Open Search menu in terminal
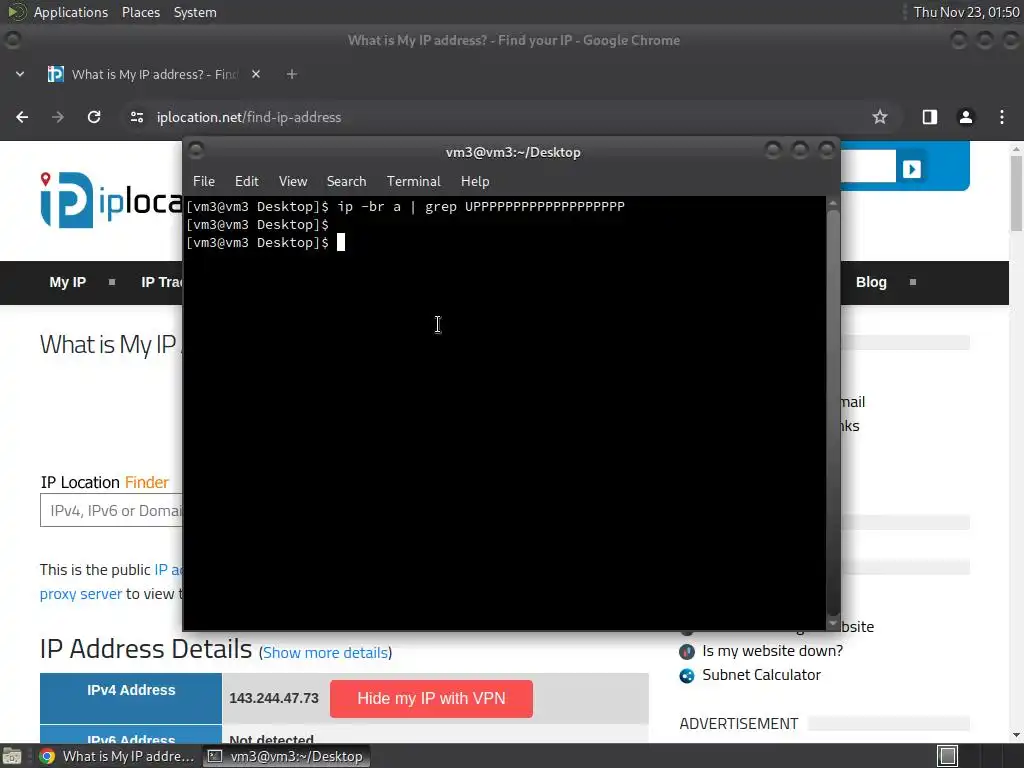 point(346,182)
